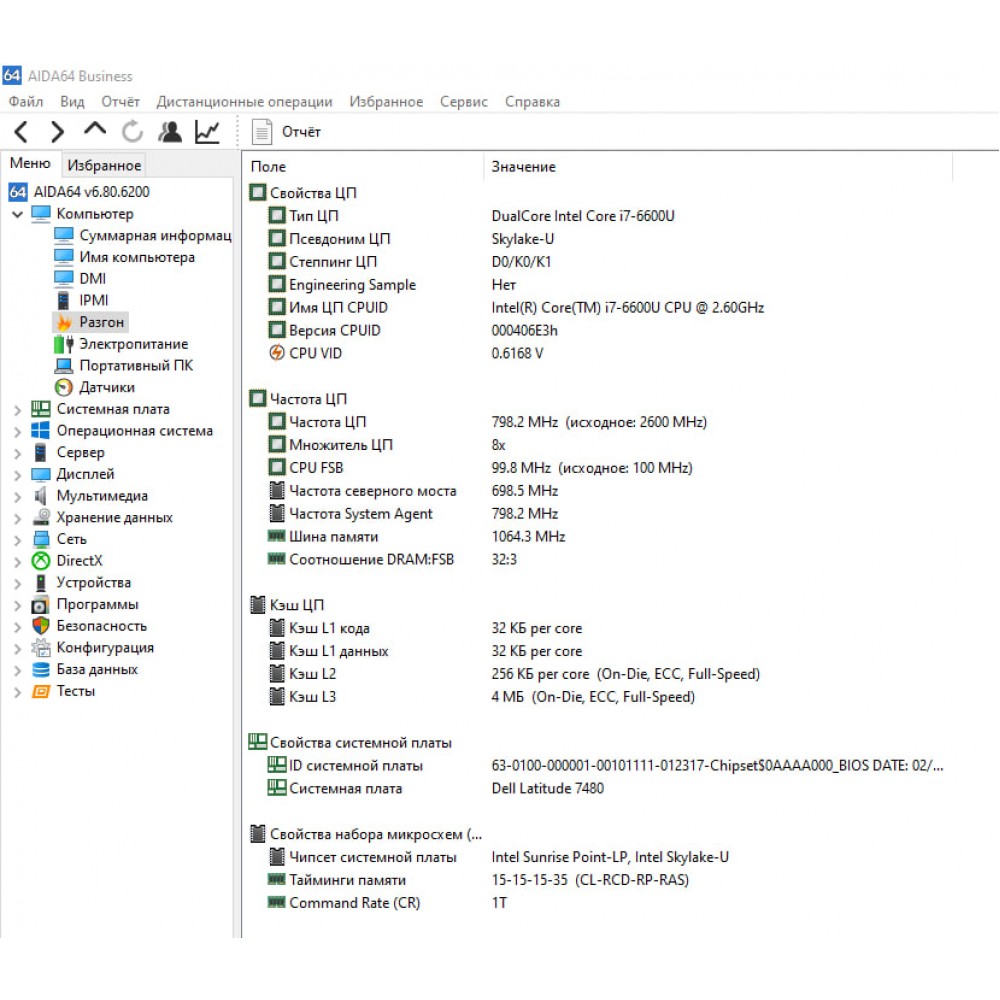This screenshot has width=1000, height=1000.
Task: Select the Датчики gauge icon
Action: point(64,387)
